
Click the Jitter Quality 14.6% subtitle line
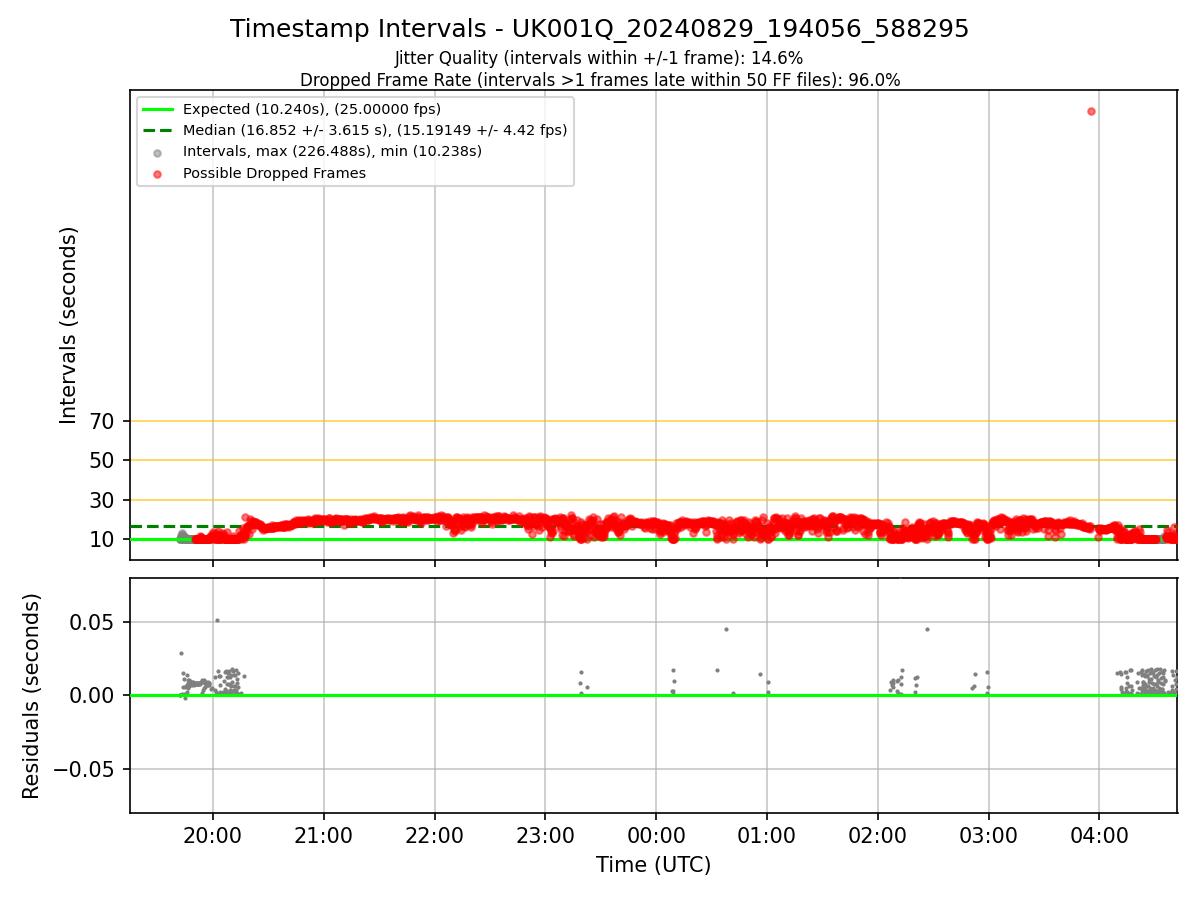600,58
